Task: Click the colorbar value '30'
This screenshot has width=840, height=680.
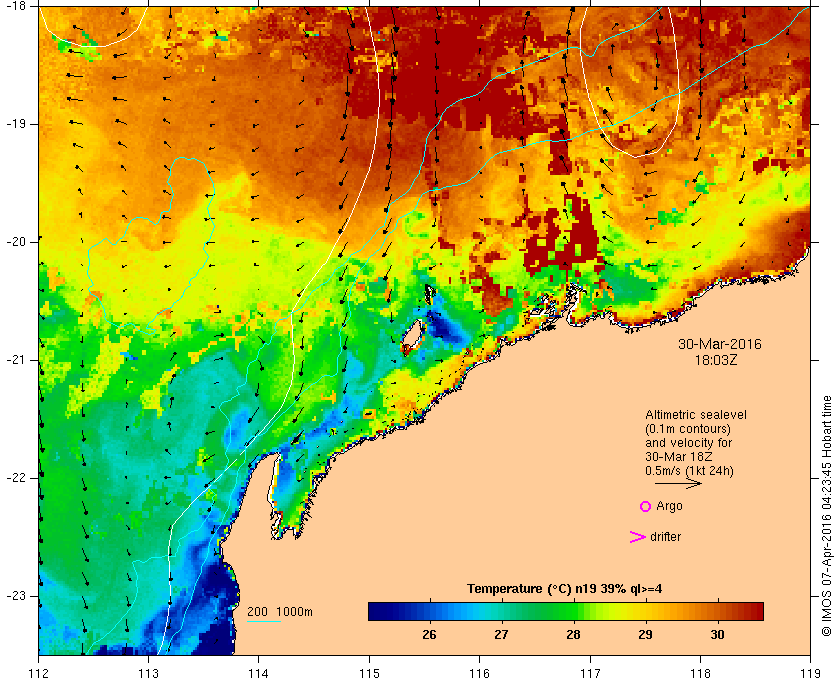Action: 717,635
